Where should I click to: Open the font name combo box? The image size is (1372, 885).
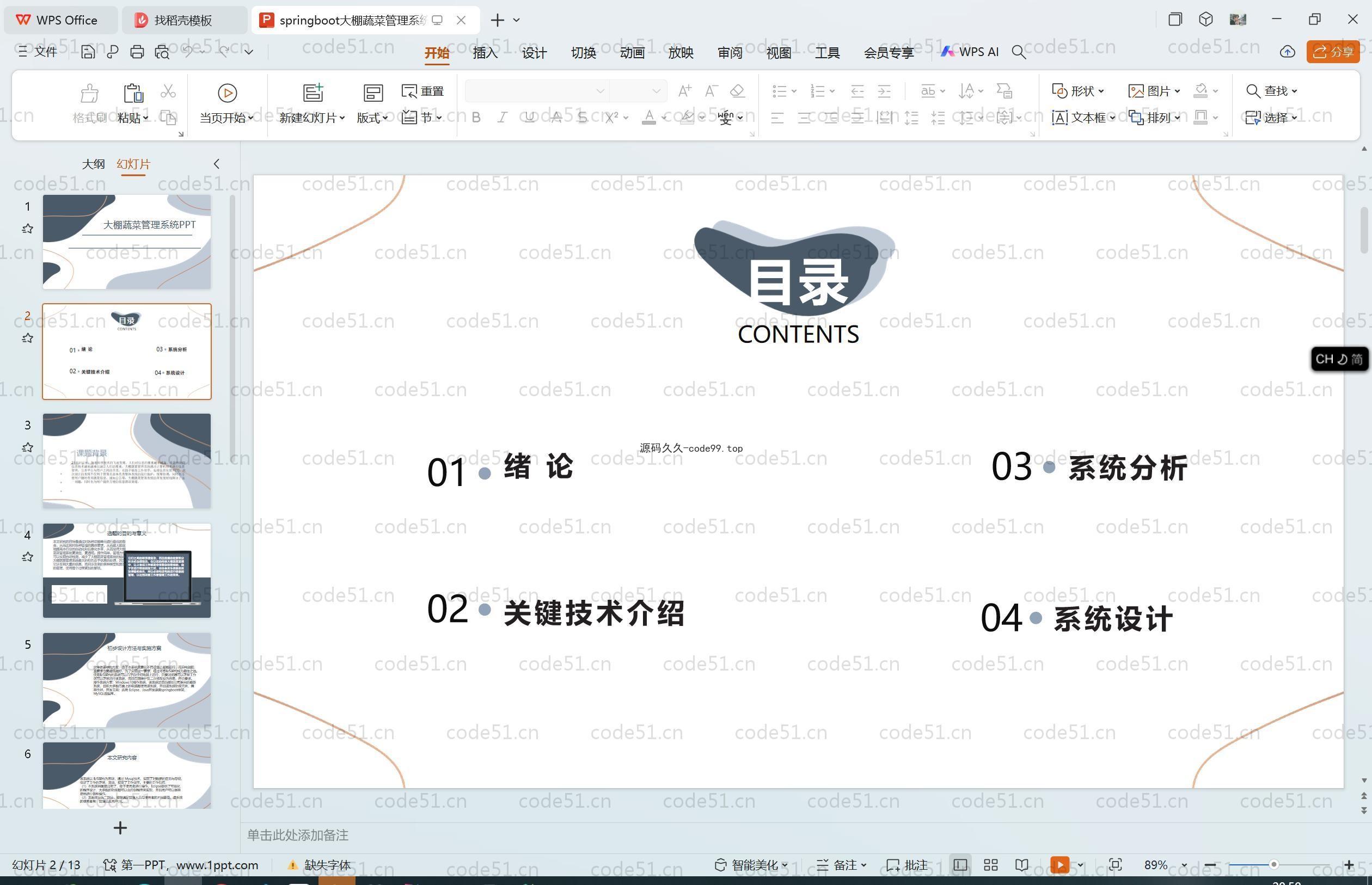[537, 91]
